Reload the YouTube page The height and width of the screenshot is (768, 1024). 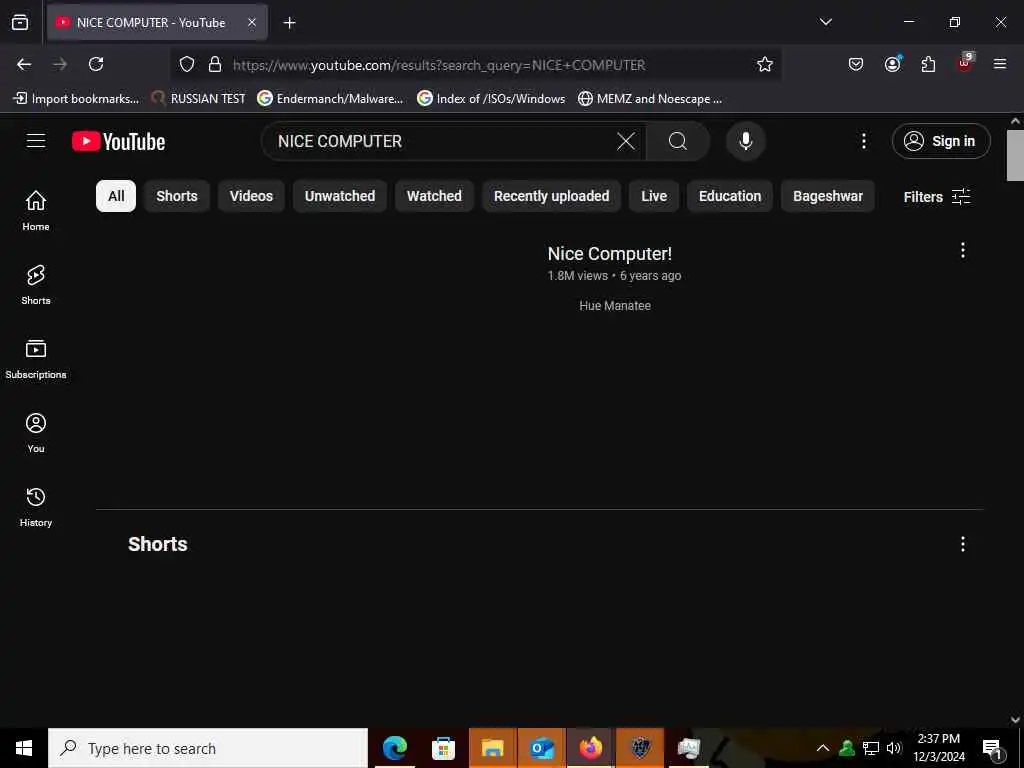pos(96,64)
